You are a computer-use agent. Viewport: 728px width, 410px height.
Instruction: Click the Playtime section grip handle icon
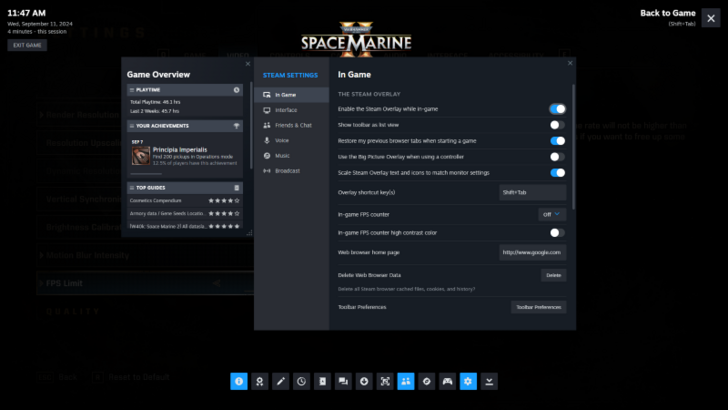point(132,90)
